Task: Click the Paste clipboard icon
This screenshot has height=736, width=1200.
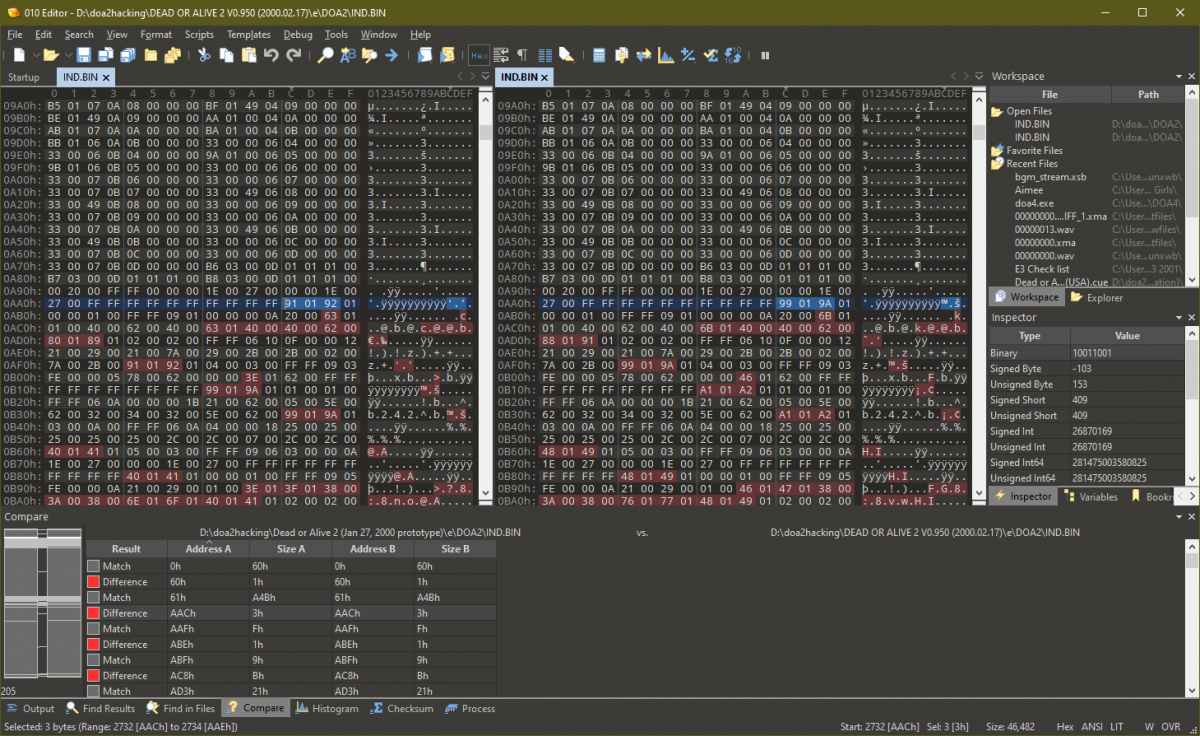Action: coord(248,55)
